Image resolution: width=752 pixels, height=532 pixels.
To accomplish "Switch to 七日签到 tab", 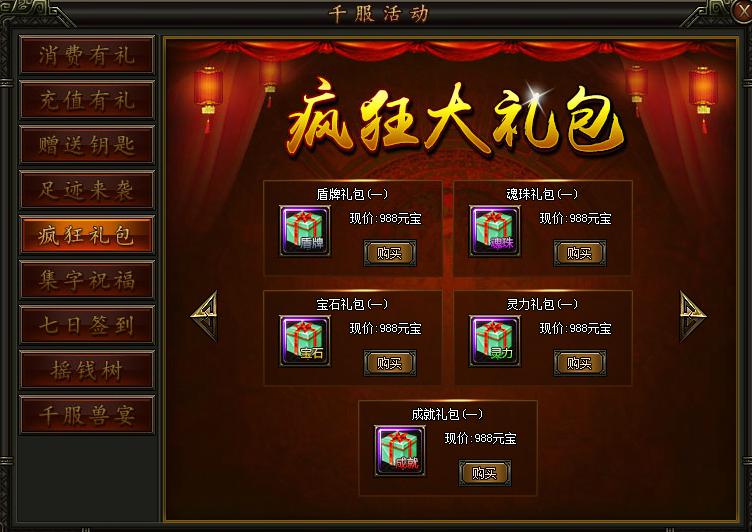I will [87, 325].
